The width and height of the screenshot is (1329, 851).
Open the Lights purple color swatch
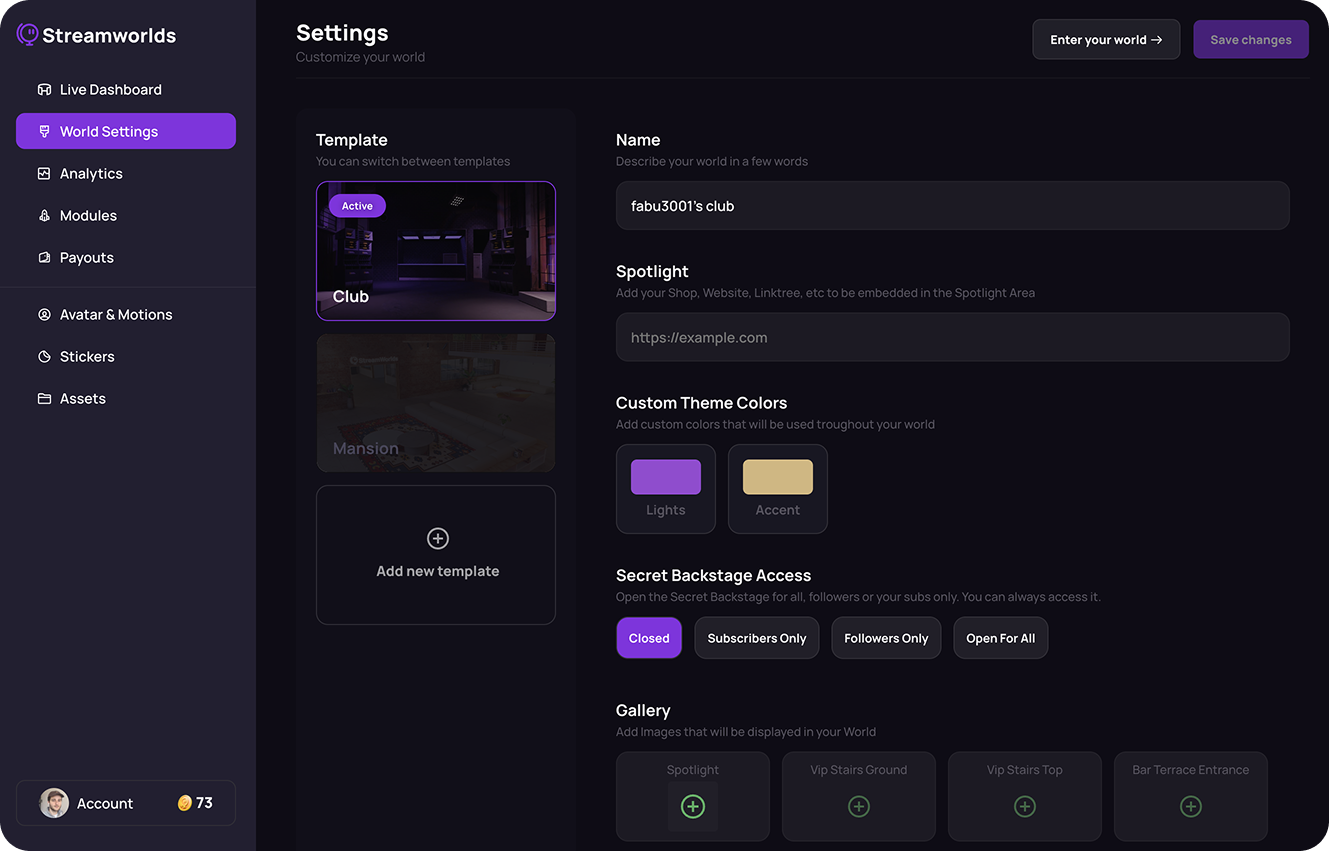click(665, 476)
